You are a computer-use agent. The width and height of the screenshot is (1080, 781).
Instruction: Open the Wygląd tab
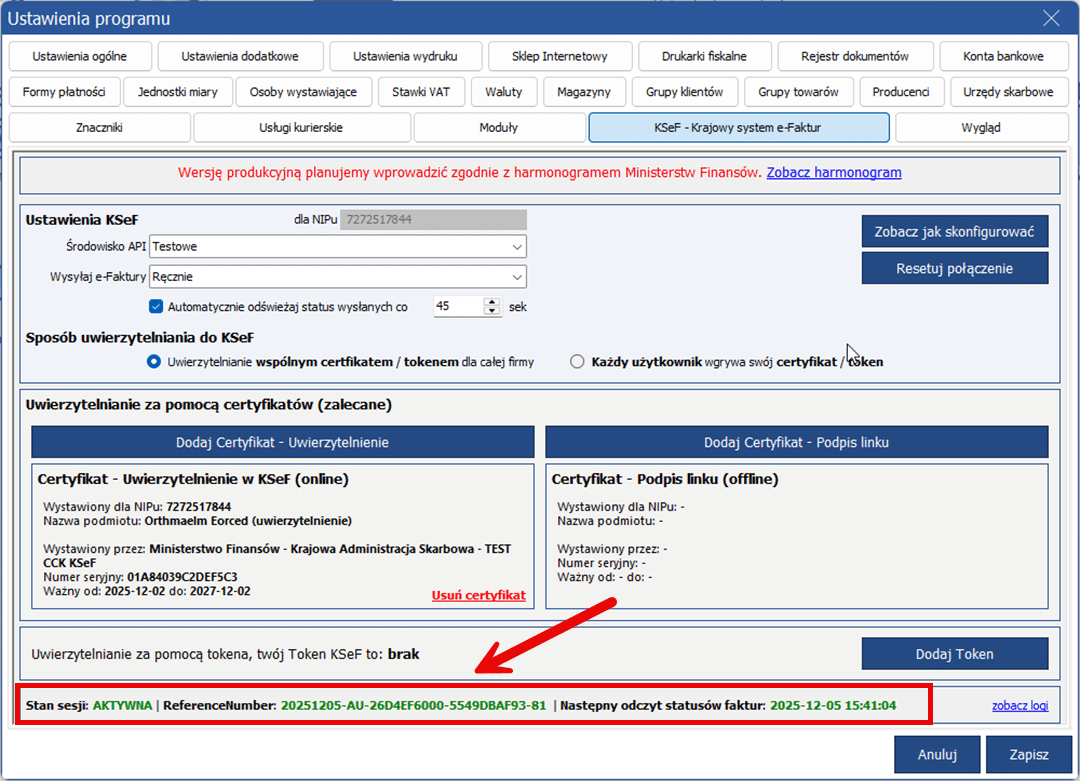point(980,128)
